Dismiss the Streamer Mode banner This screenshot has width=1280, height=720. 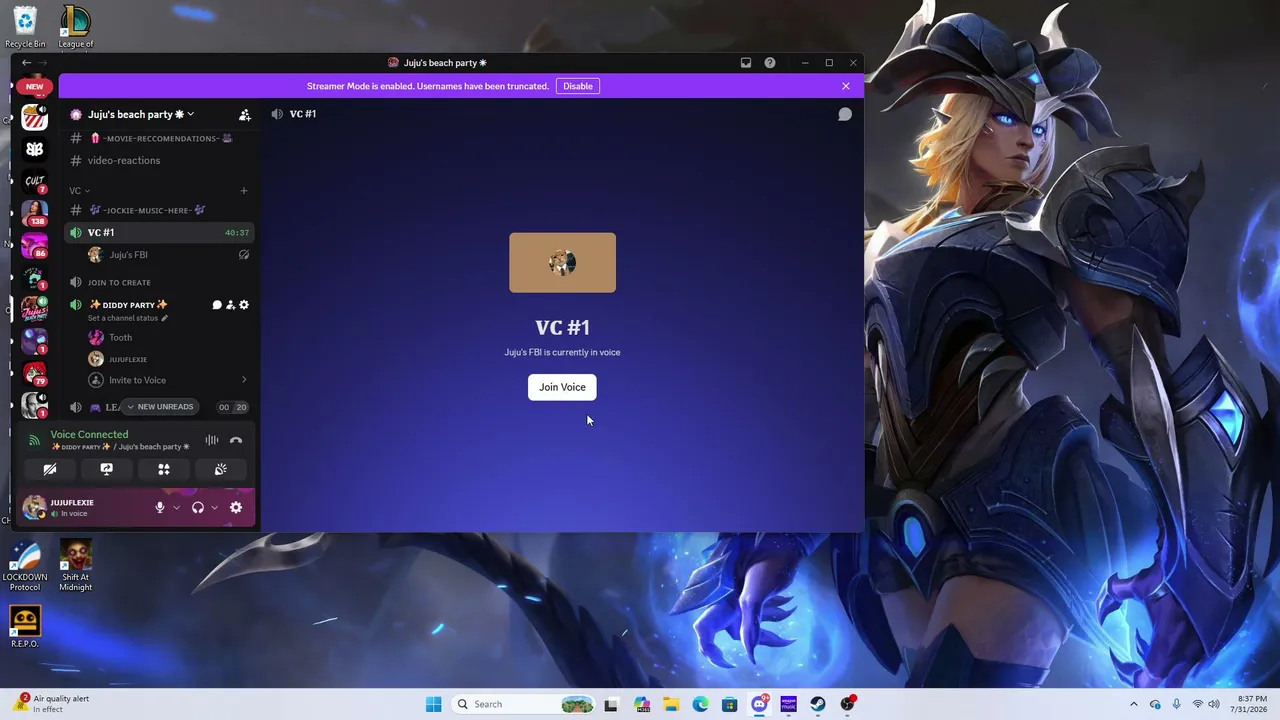click(846, 86)
